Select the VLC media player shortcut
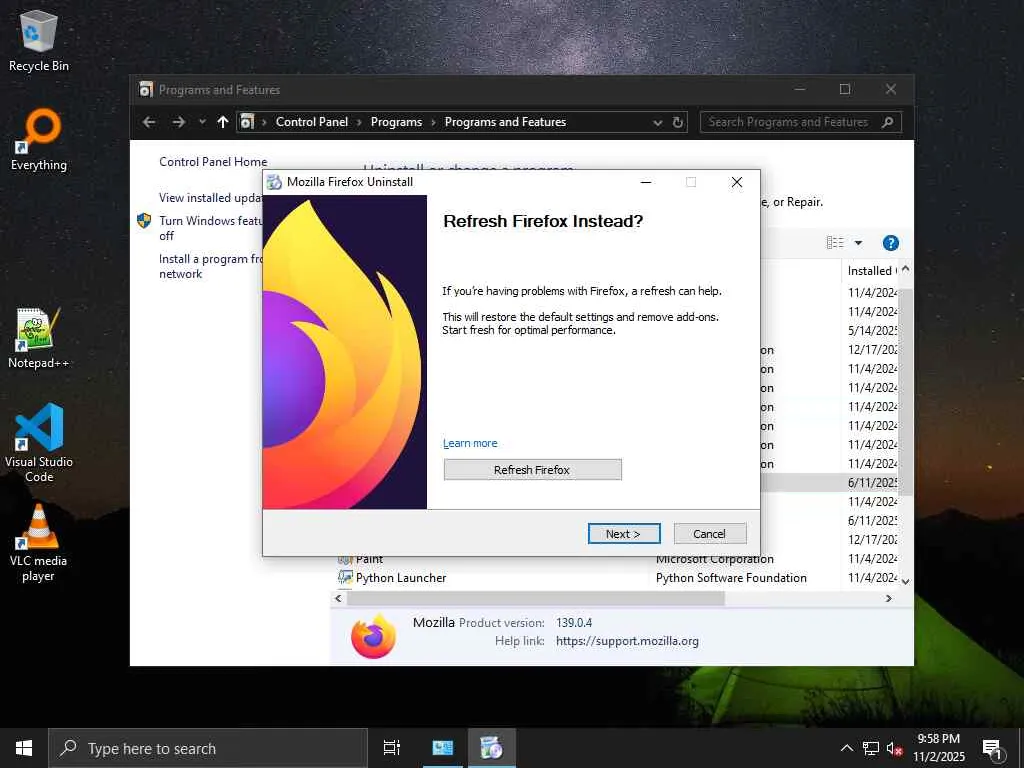The width and height of the screenshot is (1024, 768). click(39, 543)
